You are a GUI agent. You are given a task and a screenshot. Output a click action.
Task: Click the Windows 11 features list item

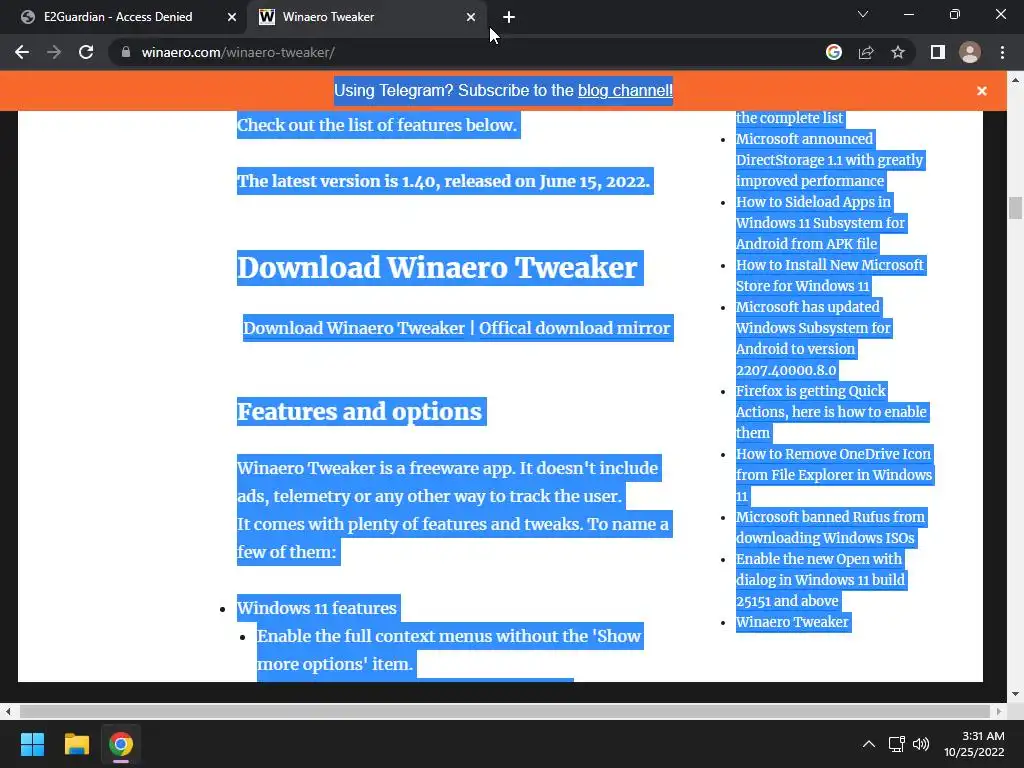(317, 608)
